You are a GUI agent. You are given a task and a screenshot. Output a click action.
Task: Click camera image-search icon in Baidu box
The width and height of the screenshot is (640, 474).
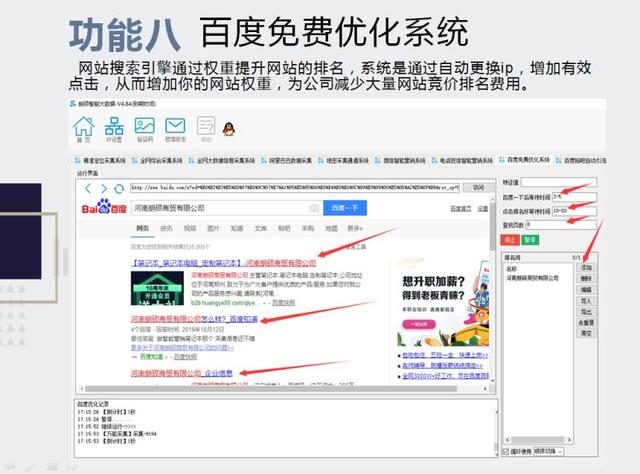314,208
